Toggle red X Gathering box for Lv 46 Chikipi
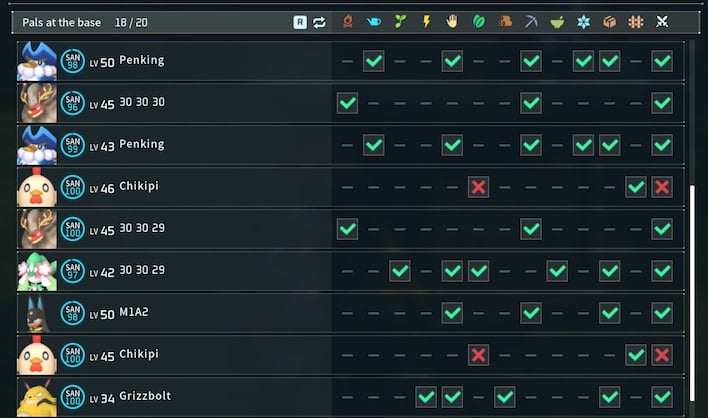708x418 pixels. (478, 187)
